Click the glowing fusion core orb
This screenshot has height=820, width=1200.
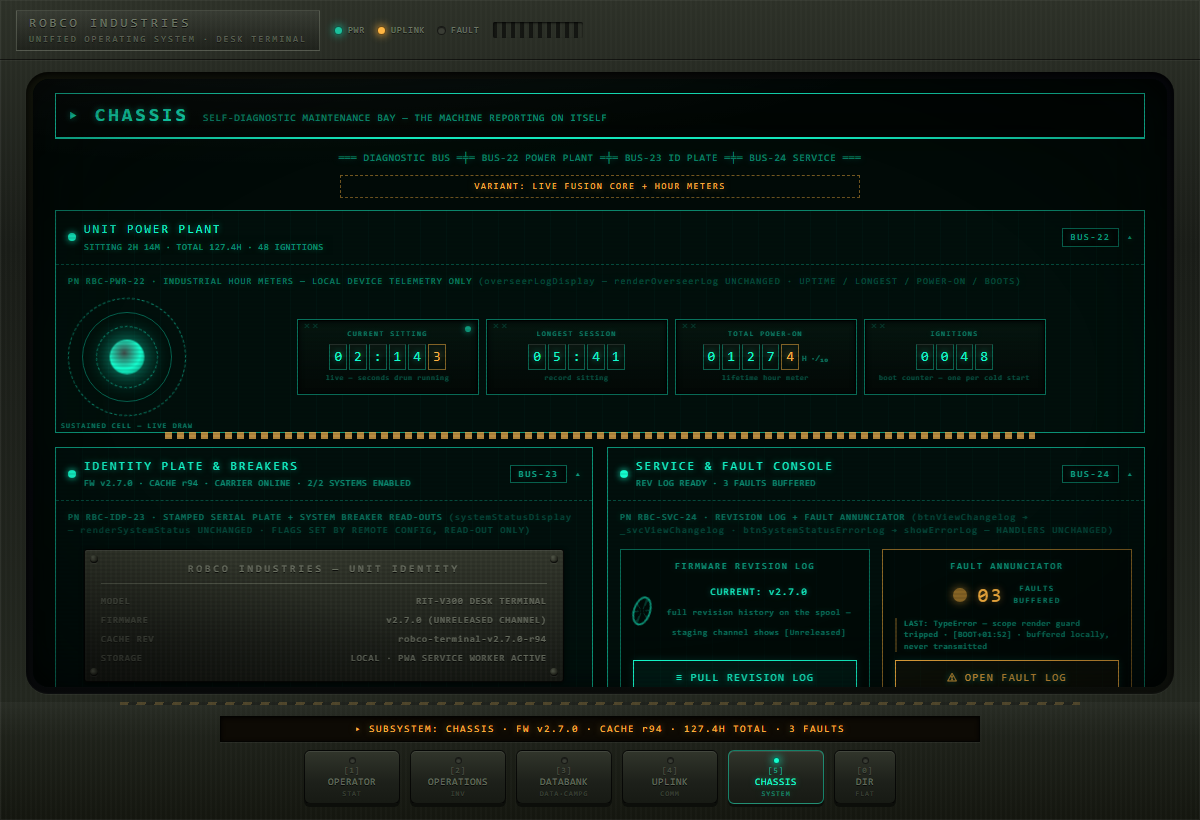point(127,356)
